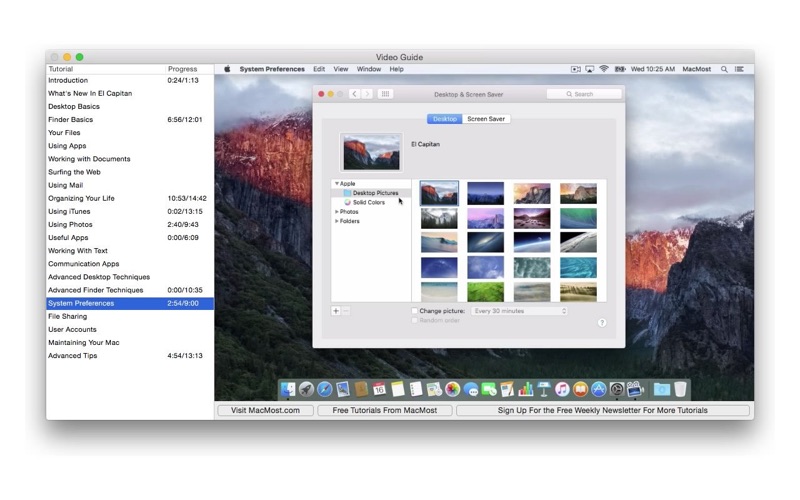Image resolution: width=800 pixels, height=500 pixels.
Task: Switch to the Screen Saver tab
Action: pos(486,119)
